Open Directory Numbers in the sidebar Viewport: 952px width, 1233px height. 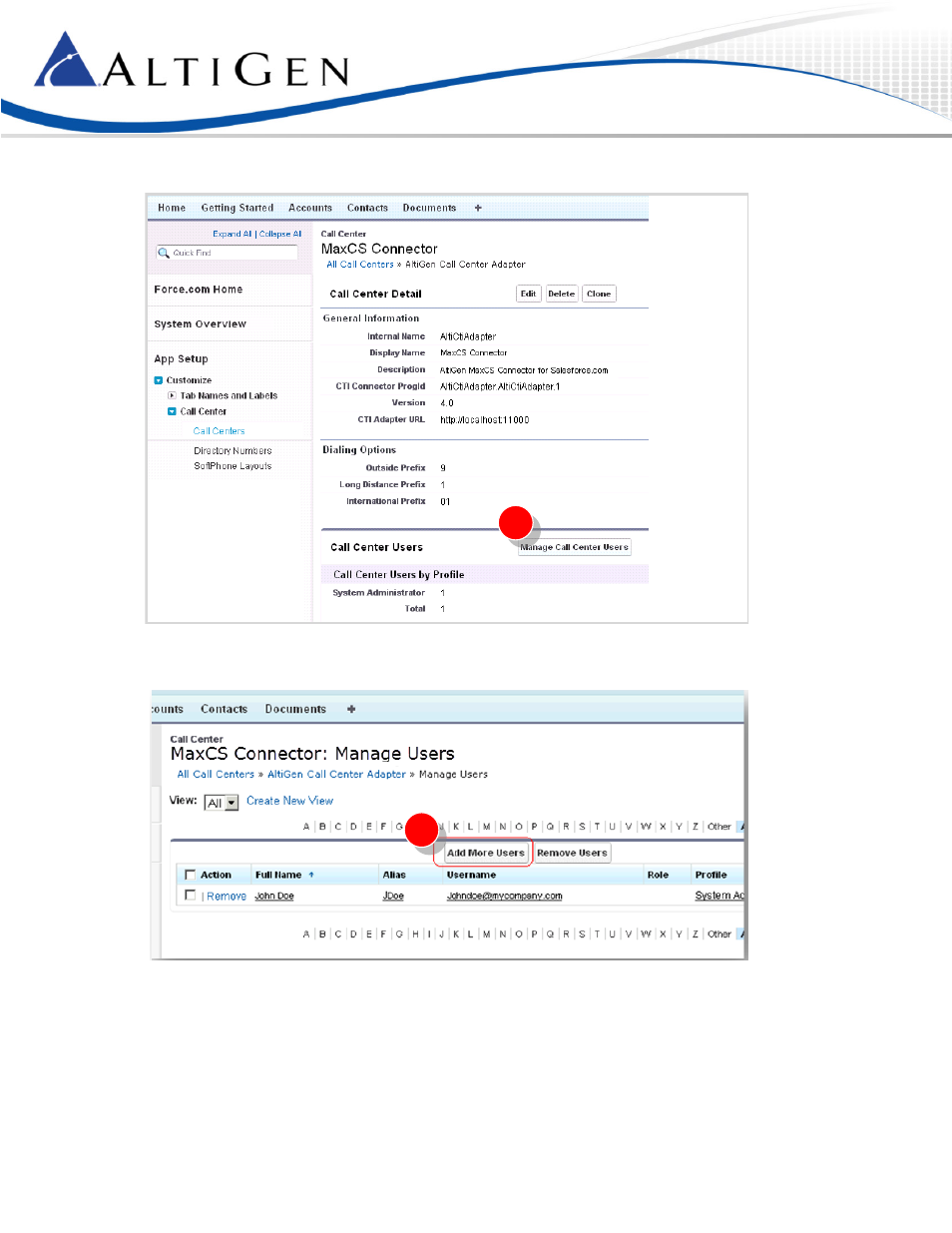point(233,450)
